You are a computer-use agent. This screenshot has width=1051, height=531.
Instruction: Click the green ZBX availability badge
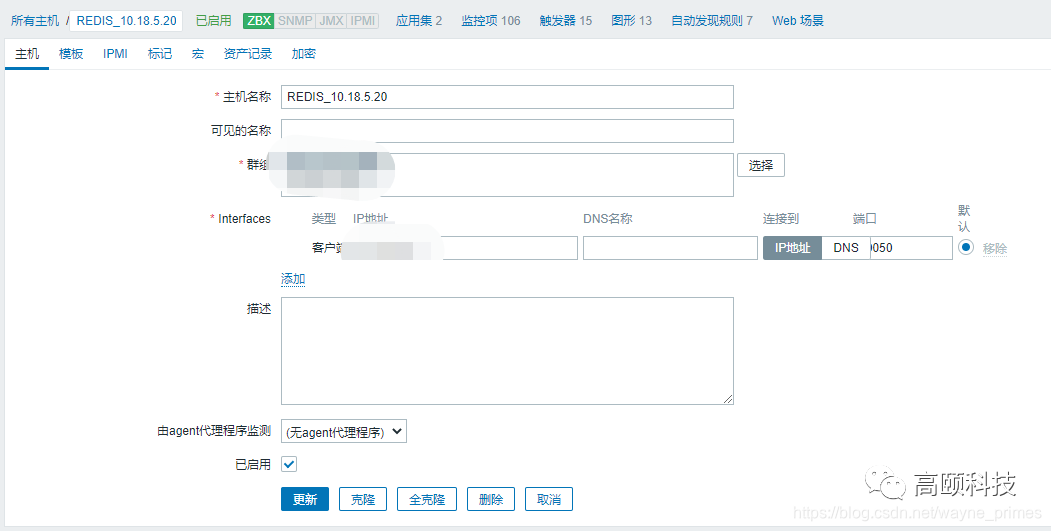point(259,21)
